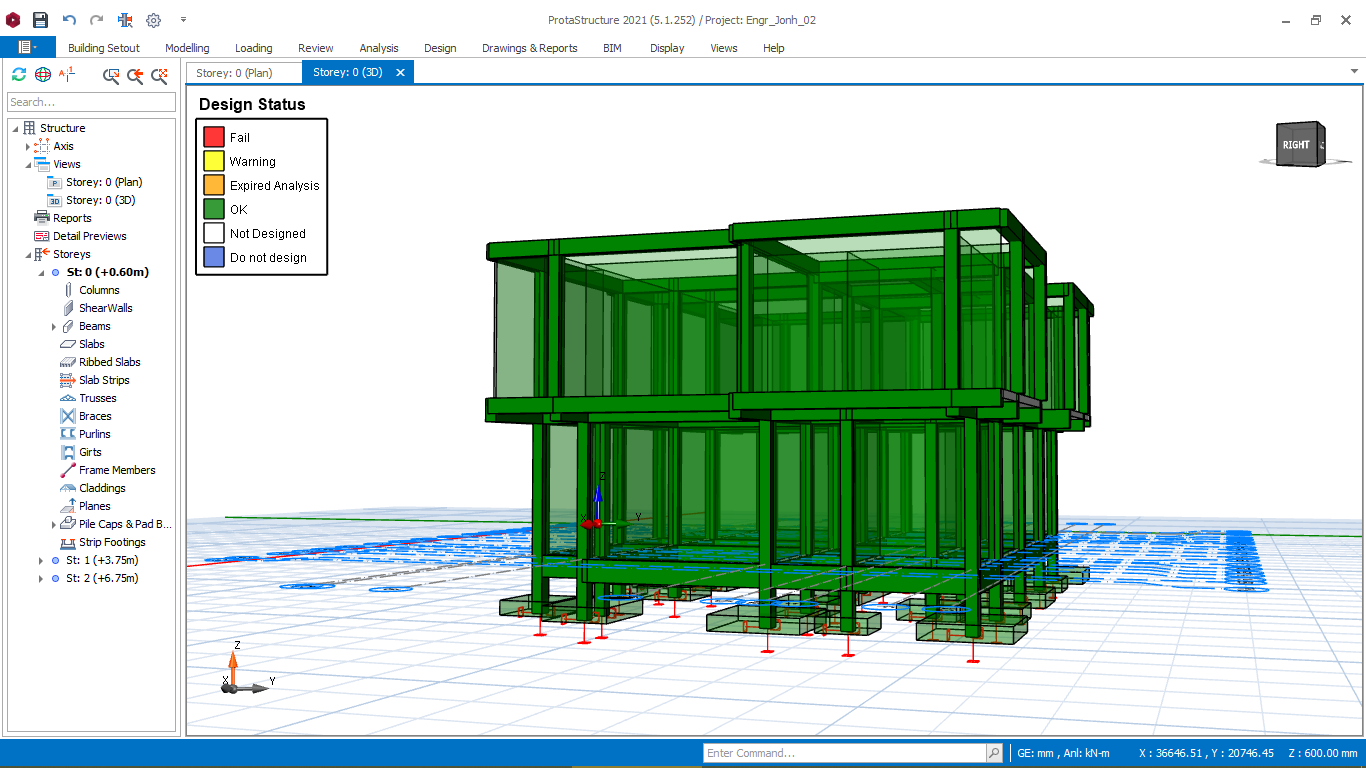This screenshot has width=1366, height=768.
Task: Save the project with the floppy icon
Action: (40, 20)
